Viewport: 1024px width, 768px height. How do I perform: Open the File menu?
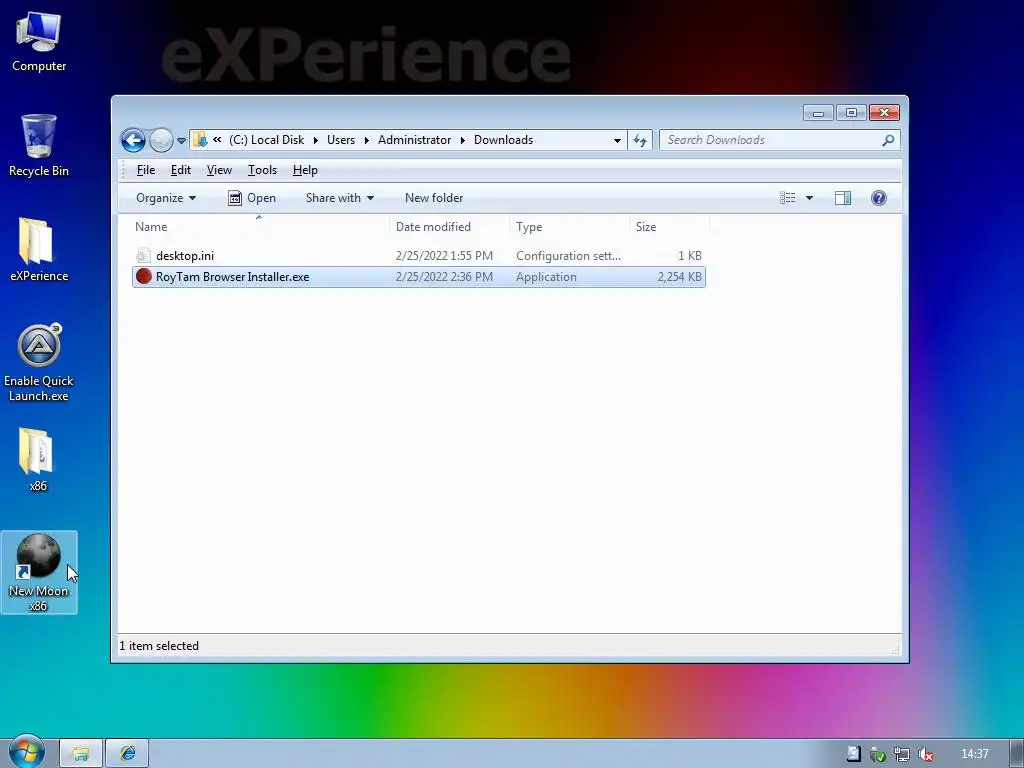(146, 170)
